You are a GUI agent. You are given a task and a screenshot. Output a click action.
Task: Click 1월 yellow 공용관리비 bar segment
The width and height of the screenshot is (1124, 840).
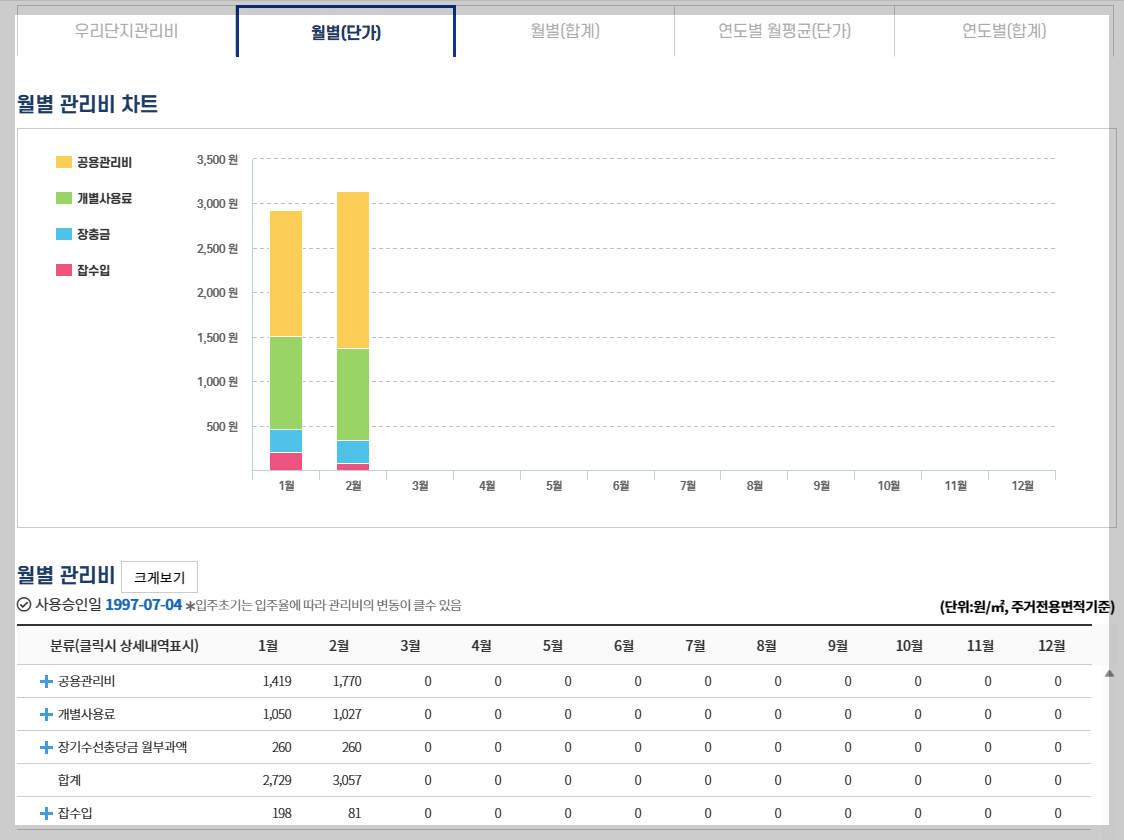(286, 274)
